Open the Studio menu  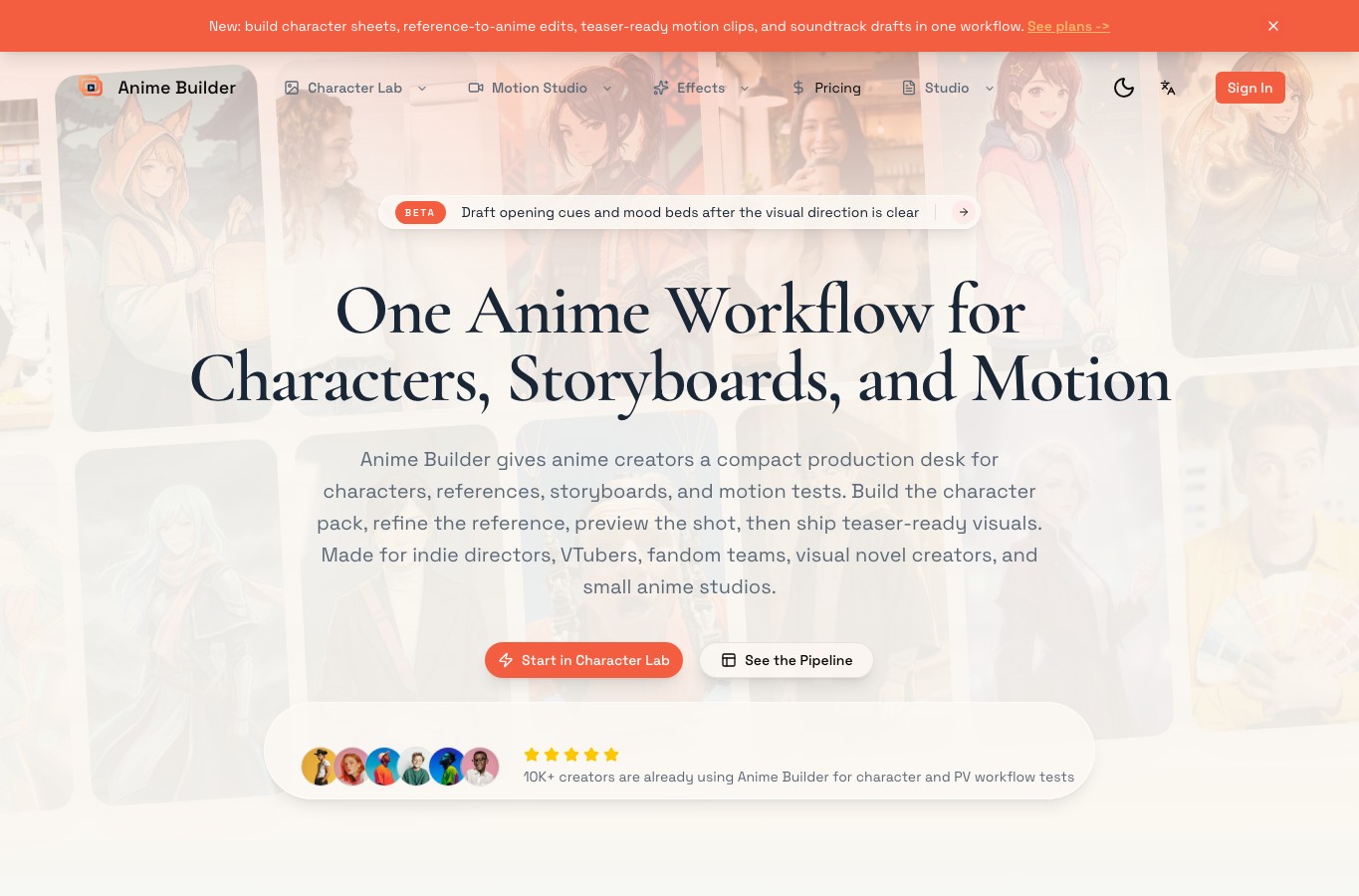(x=948, y=88)
